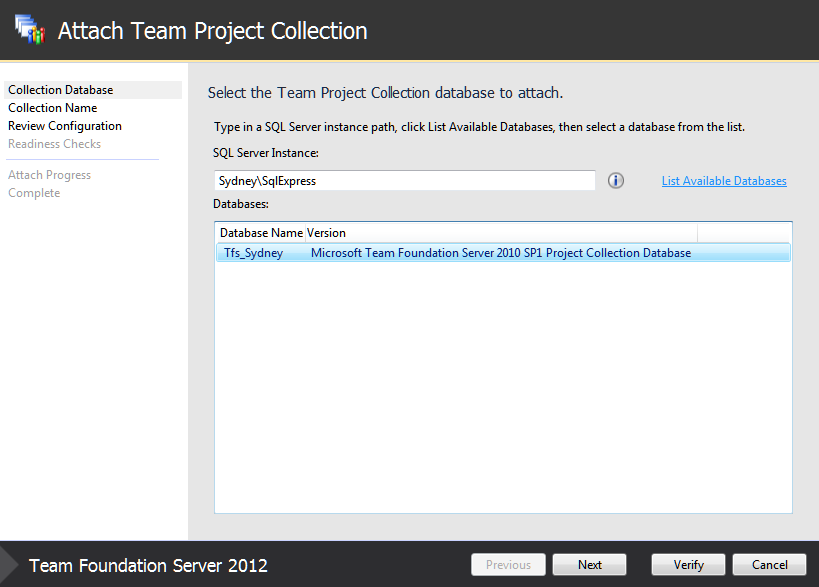The height and width of the screenshot is (587, 819).
Task: Sort by the Version column header
Action: coord(501,233)
